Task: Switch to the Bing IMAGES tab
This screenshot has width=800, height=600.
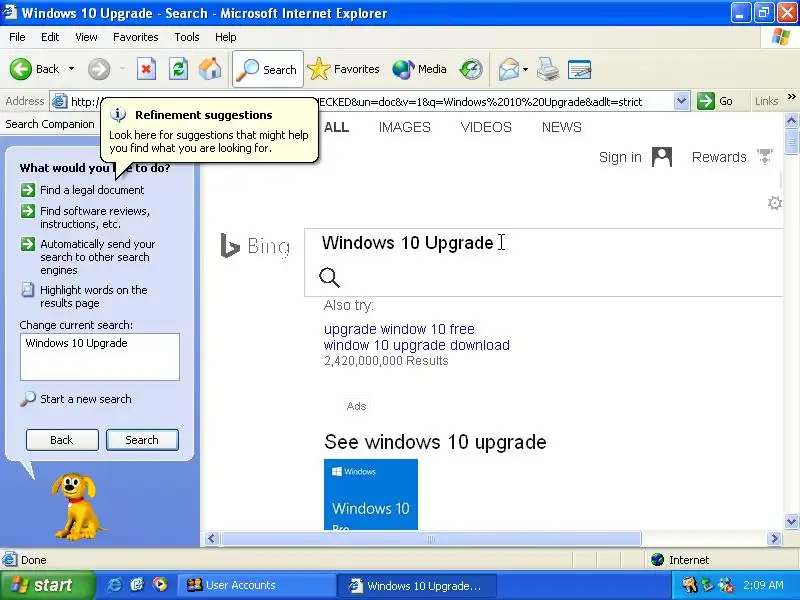Action: (x=405, y=127)
